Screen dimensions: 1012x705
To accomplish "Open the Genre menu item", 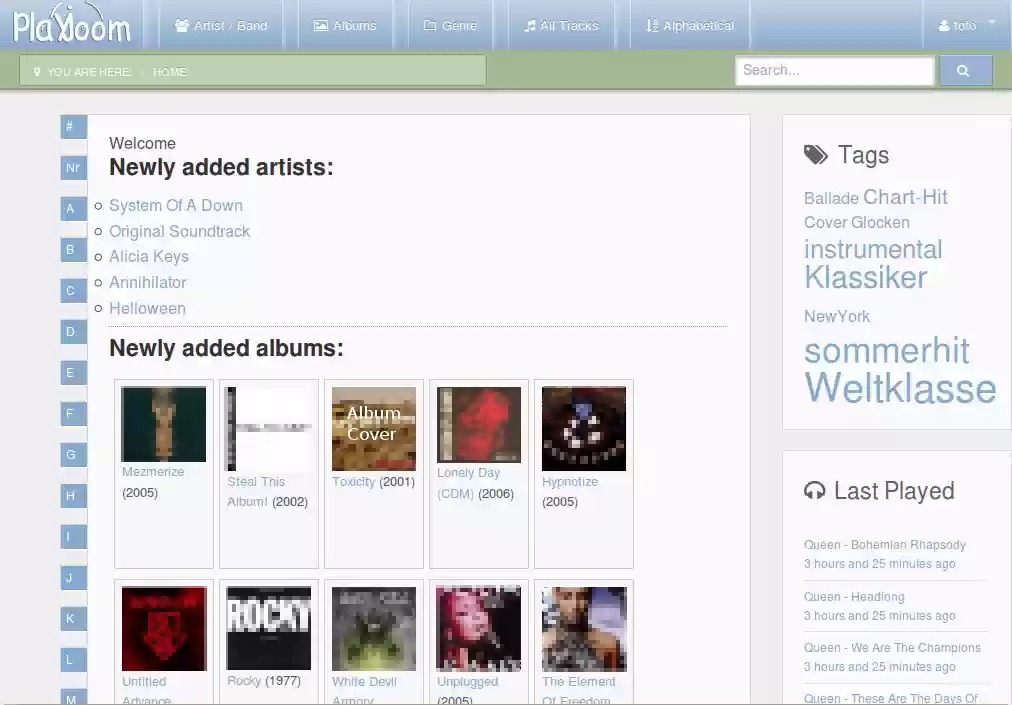I will pos(450,26).
